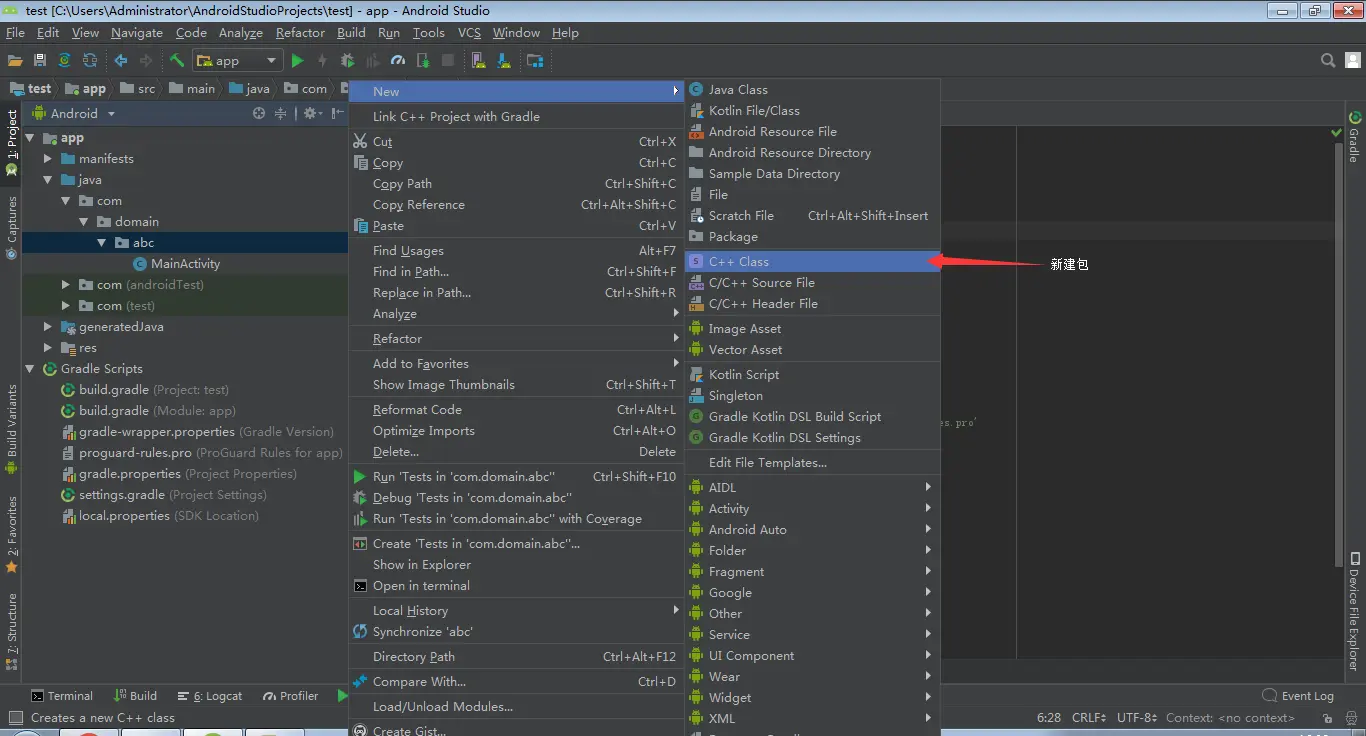
Task: Collapse the java folder node
Action: click(x=48, y=180)
